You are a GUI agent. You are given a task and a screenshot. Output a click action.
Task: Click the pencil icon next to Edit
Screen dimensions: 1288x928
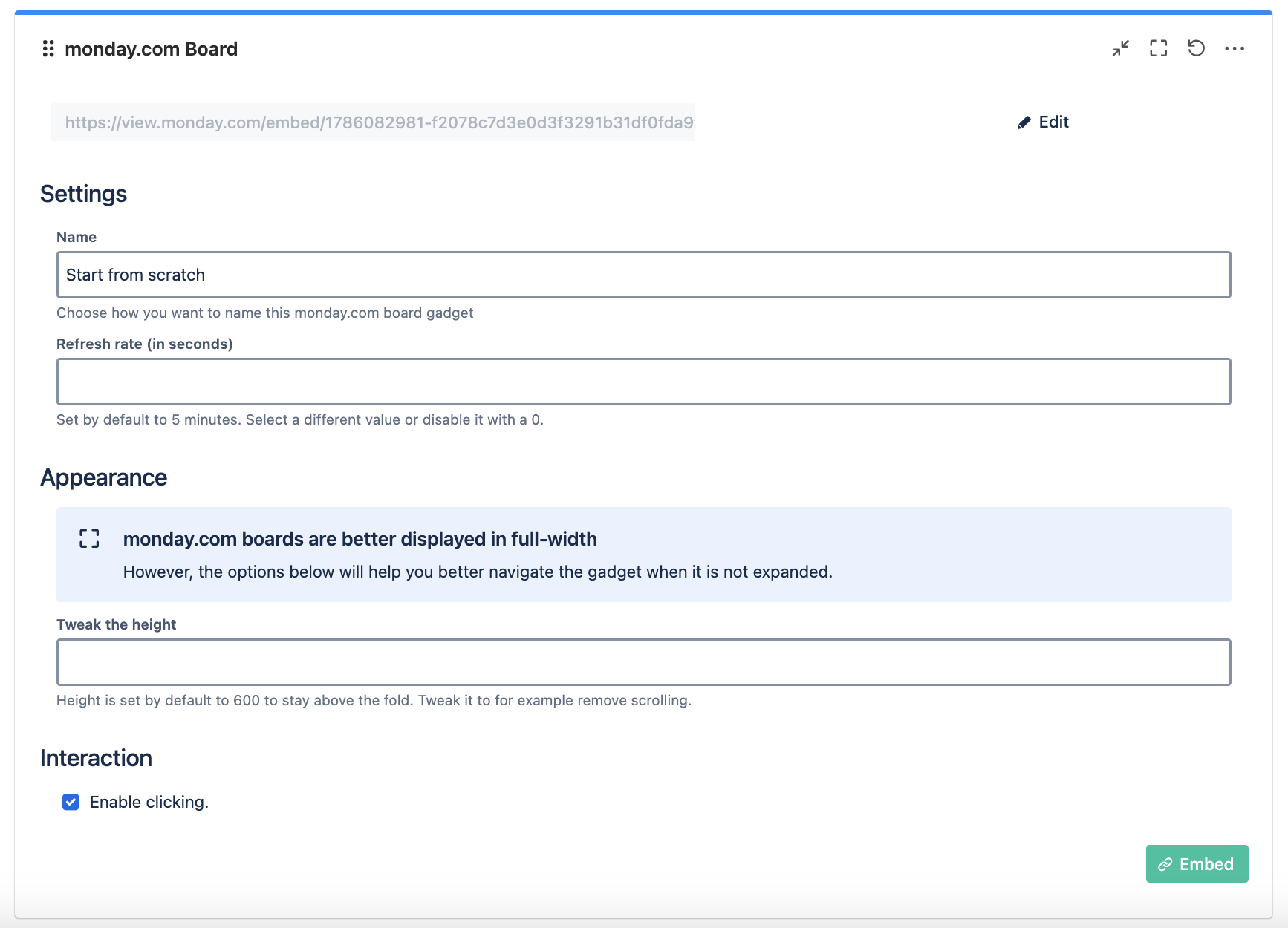[x=1024, y=122]
